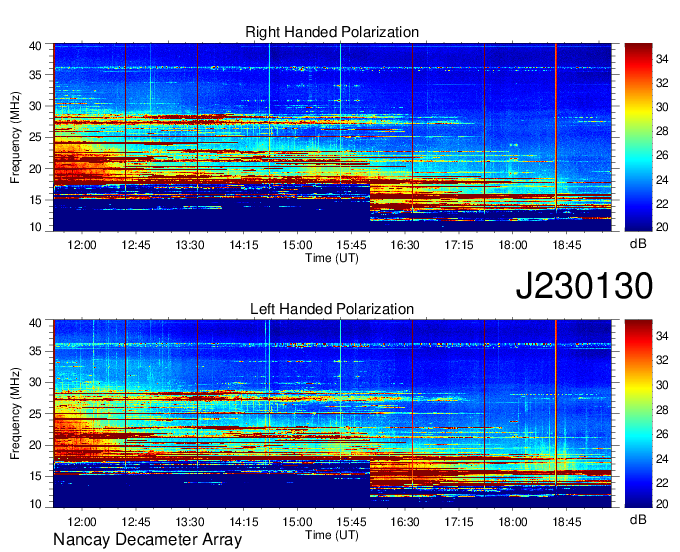Click the 'J230130' observation label
Image resolution: width=680 pixels, height=552 pixels.
tap(584, 286)
